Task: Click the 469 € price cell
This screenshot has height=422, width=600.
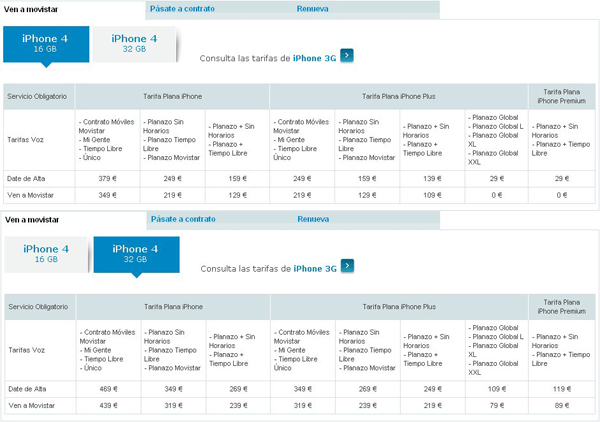Action: tap(109, 389)
